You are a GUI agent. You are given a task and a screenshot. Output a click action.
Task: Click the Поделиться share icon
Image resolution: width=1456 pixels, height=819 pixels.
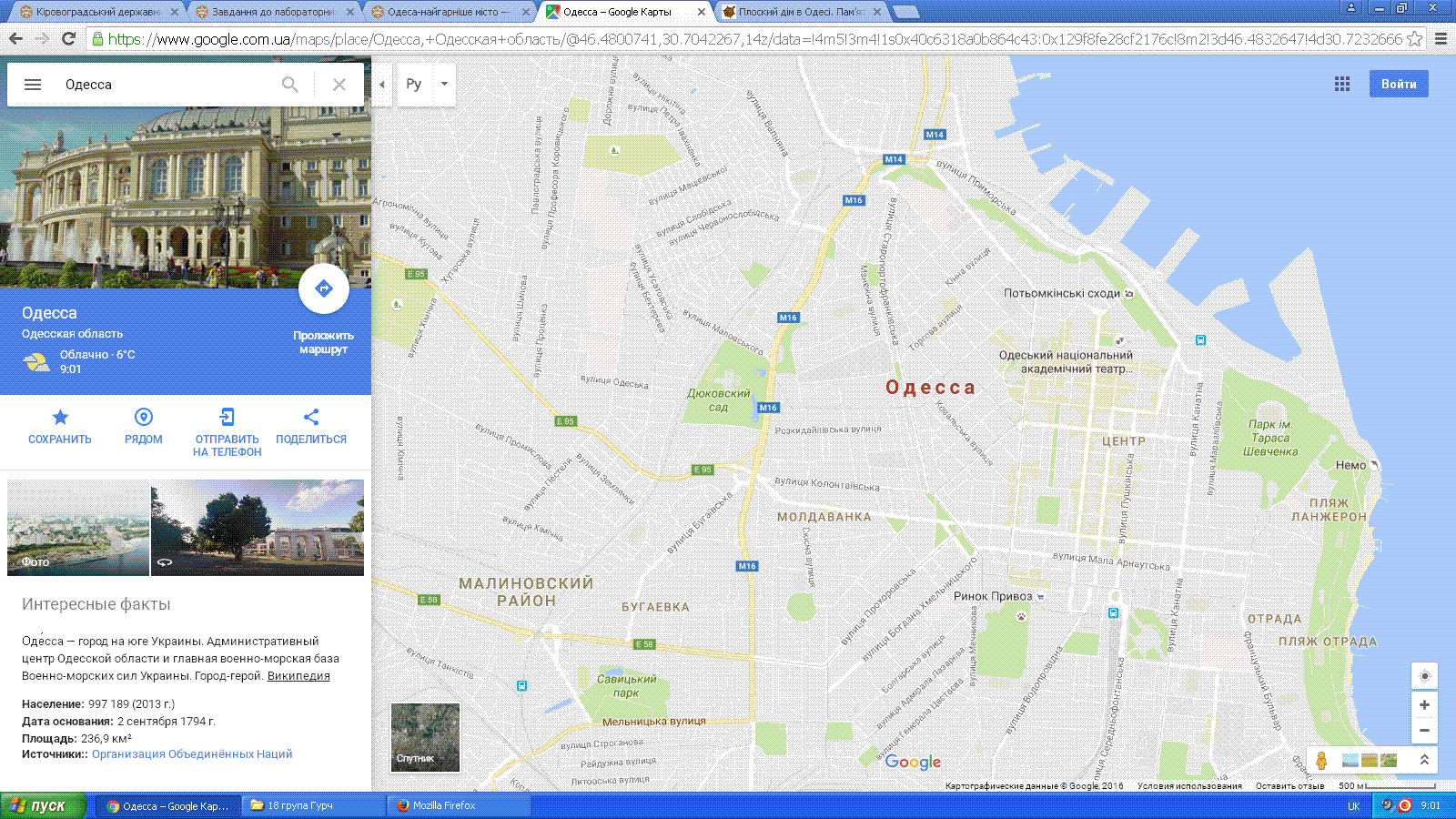pos(311,417)
